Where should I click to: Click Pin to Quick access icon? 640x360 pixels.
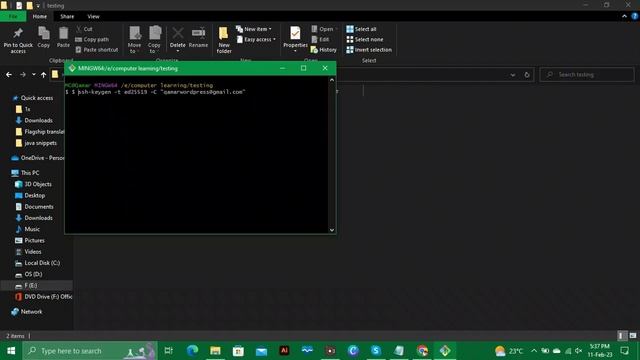[x=18, y=40]
